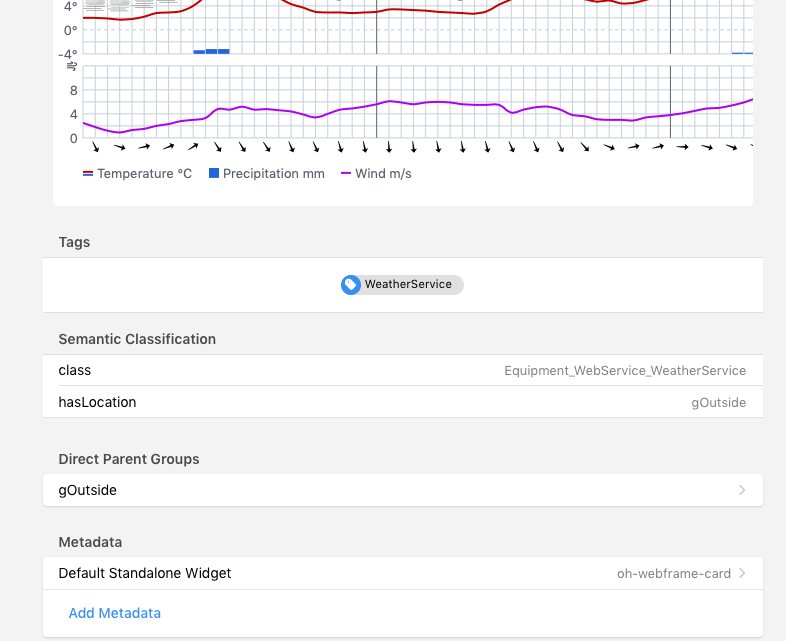Click the purple Wind legend line marker

click(346, 173)
